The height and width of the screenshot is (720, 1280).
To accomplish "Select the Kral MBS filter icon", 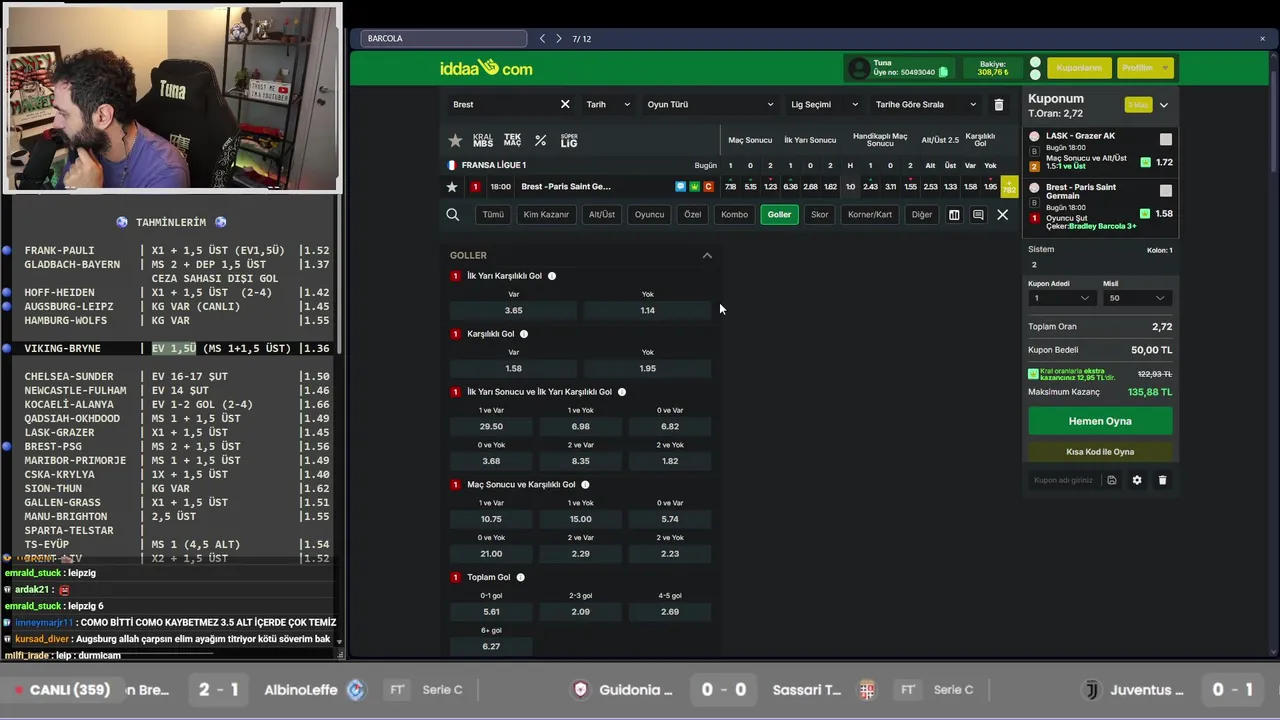I will coord(483,141).
